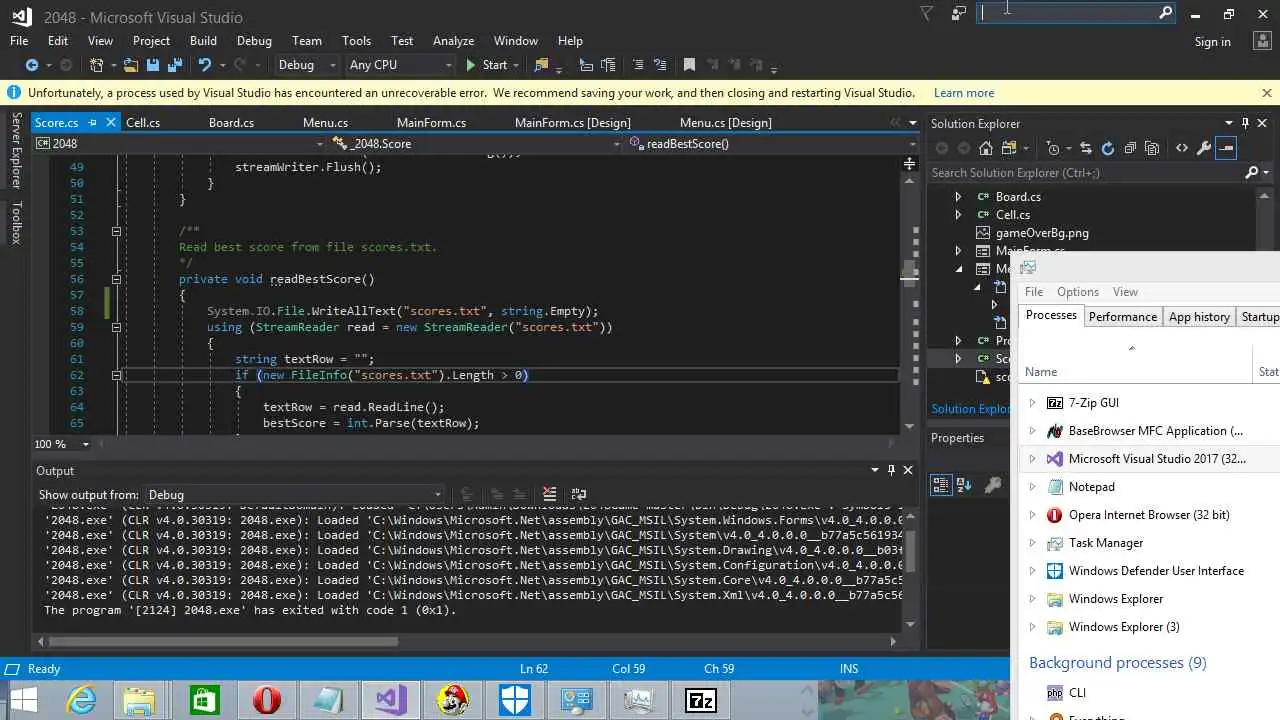This screenshot has width=1280, height=720.
Task: Click the New Project toolbar icon
Action: coord(97,65)
